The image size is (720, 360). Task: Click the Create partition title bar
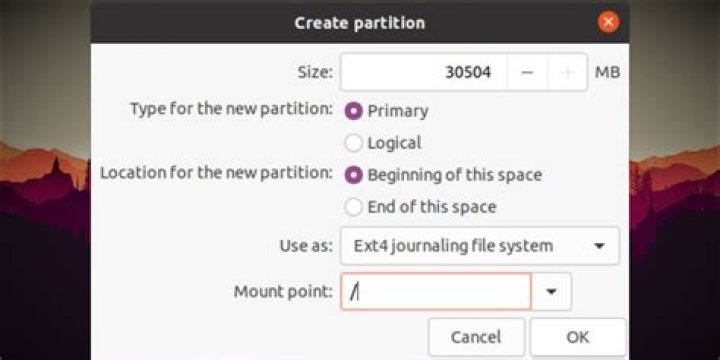click(360, 22)
